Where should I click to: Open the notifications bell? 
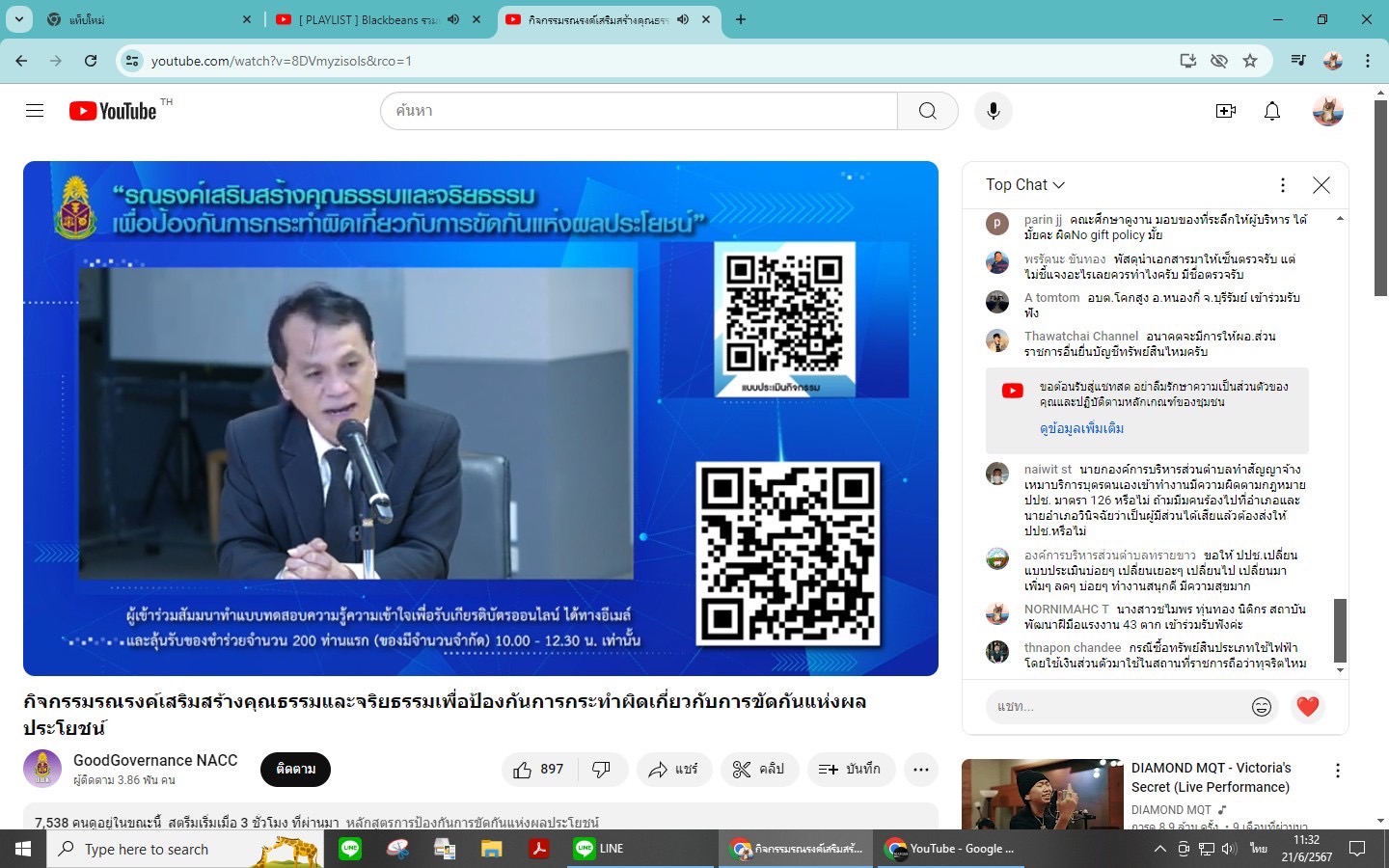point(1272,111)
